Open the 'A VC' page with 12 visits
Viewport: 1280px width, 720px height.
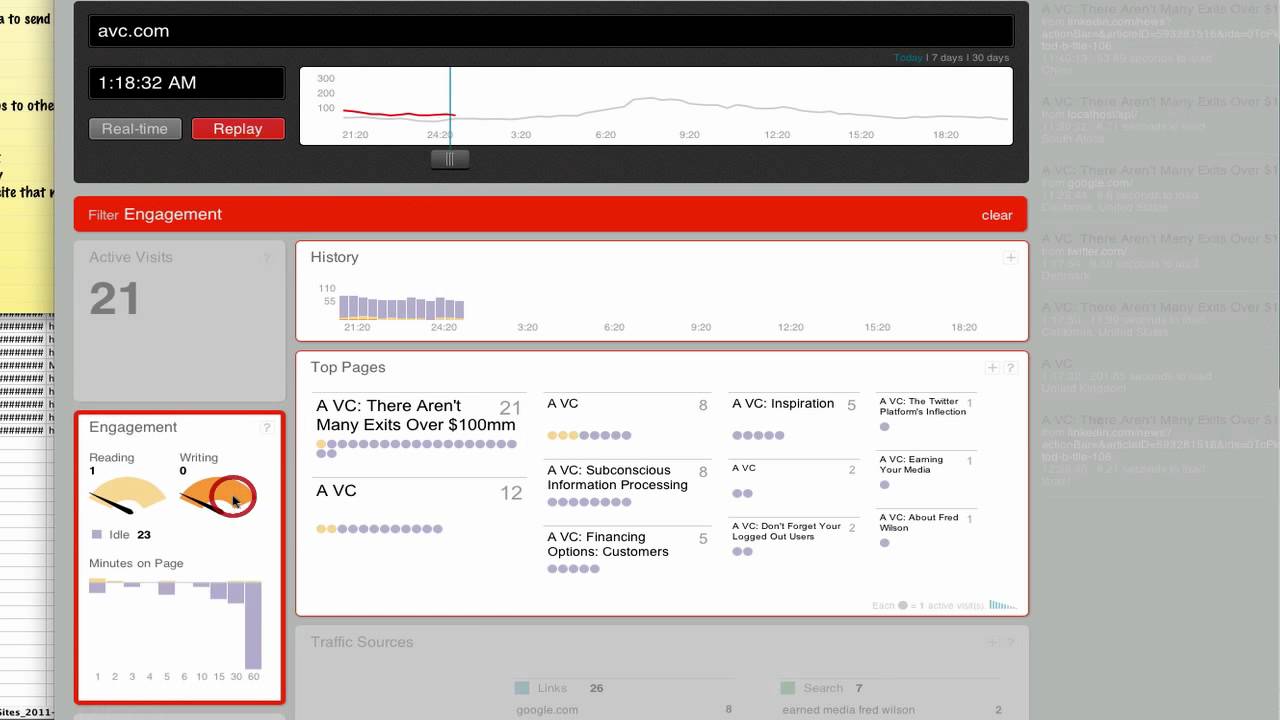(x=336, y=491)
